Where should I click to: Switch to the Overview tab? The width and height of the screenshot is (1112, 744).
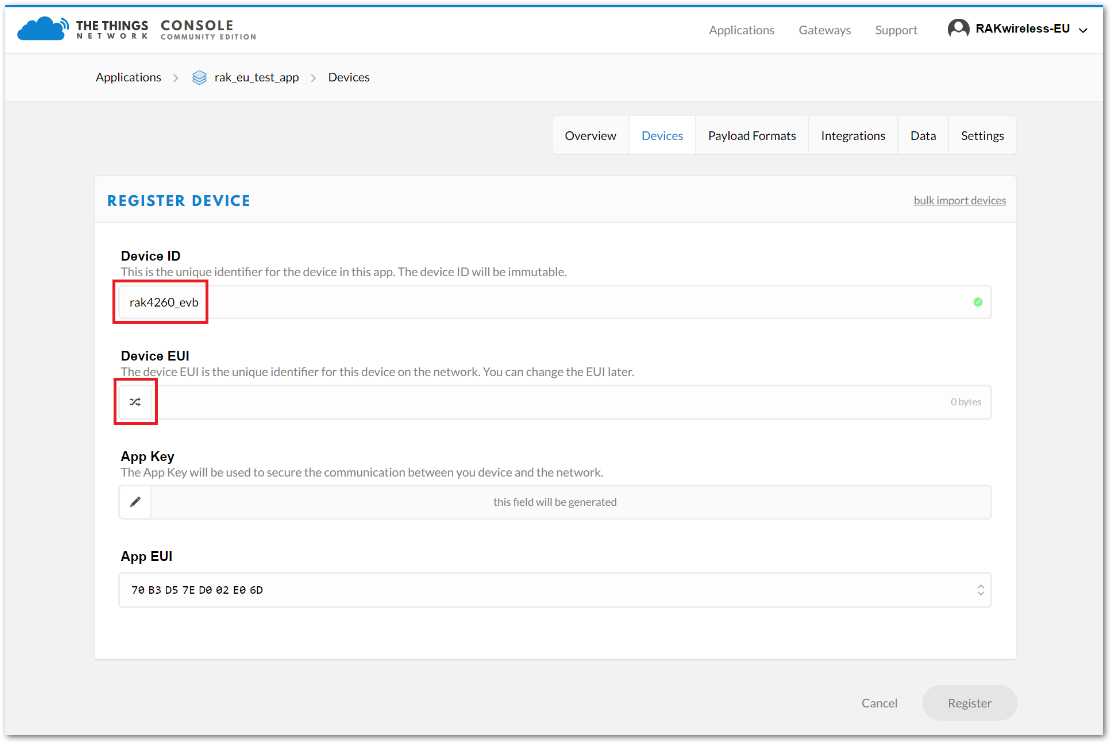[590, 135]
